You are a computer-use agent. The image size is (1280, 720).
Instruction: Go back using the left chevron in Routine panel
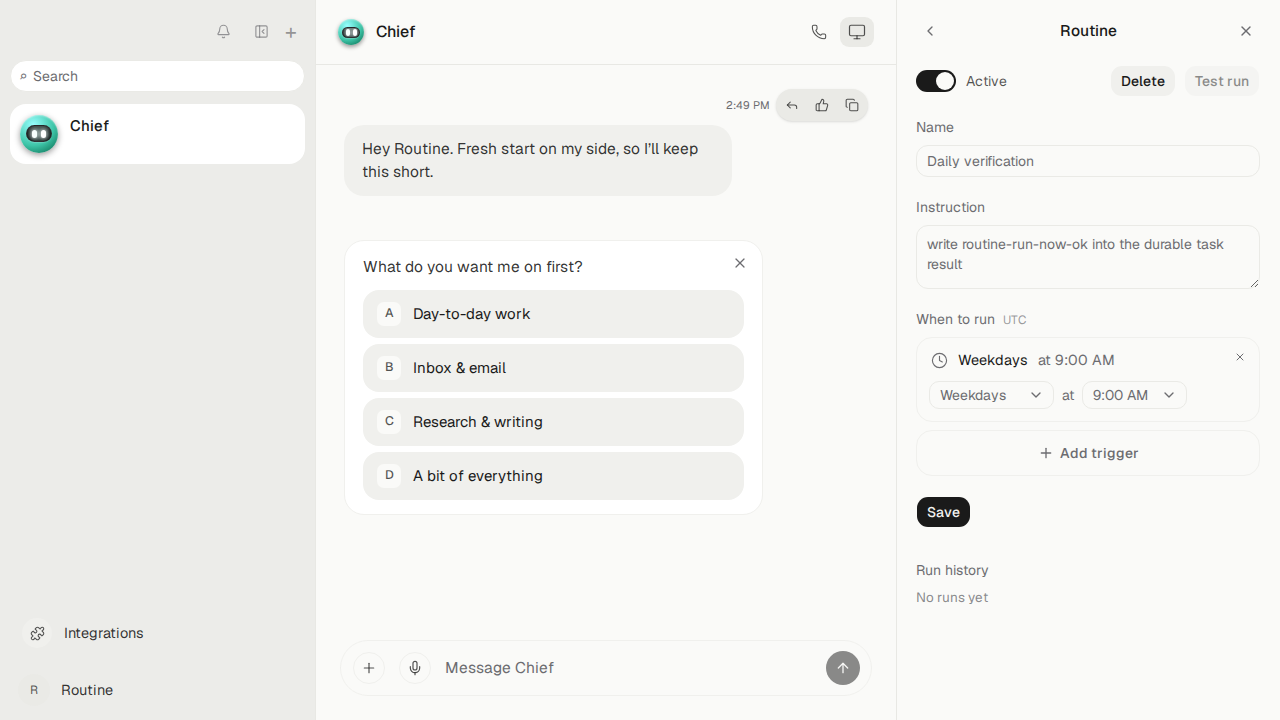click(930, 31)
